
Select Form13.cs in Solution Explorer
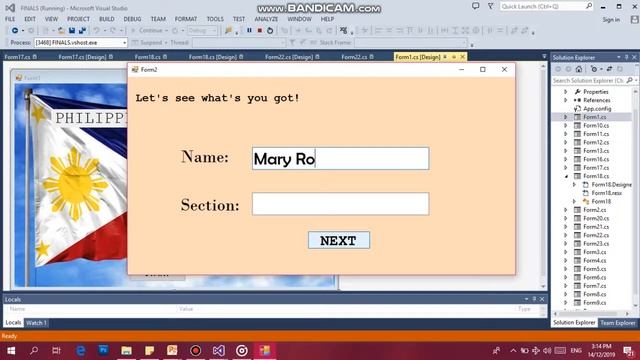[596, 151]
